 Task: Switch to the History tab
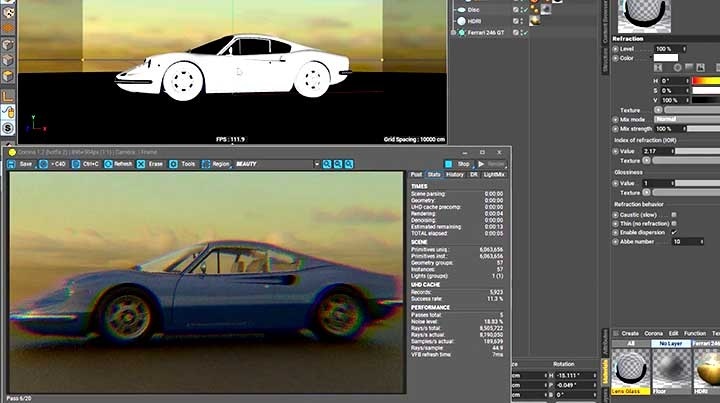coord(455,174)
